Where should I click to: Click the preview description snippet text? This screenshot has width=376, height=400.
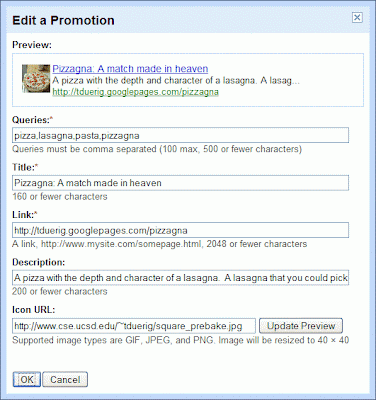click(176, 80)
